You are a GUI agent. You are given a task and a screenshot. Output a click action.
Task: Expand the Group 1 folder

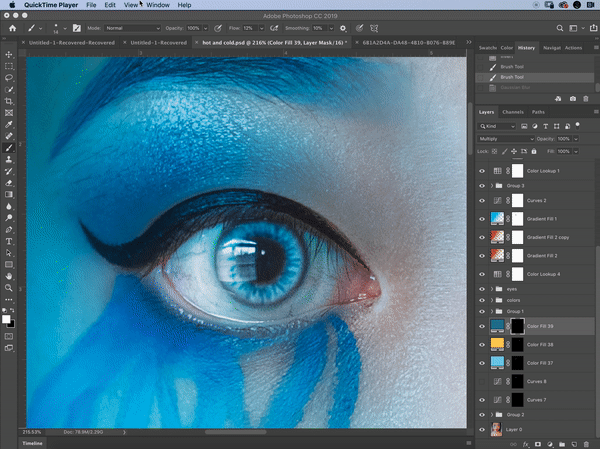click(492, 311)
